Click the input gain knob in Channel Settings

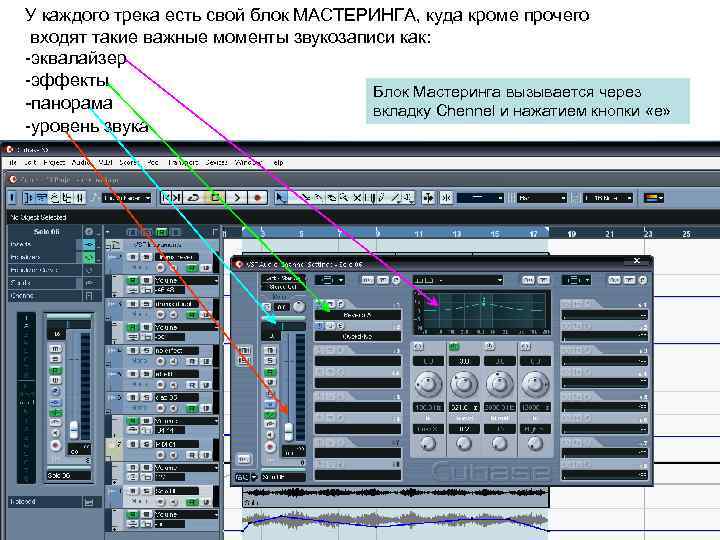[298, 306]
